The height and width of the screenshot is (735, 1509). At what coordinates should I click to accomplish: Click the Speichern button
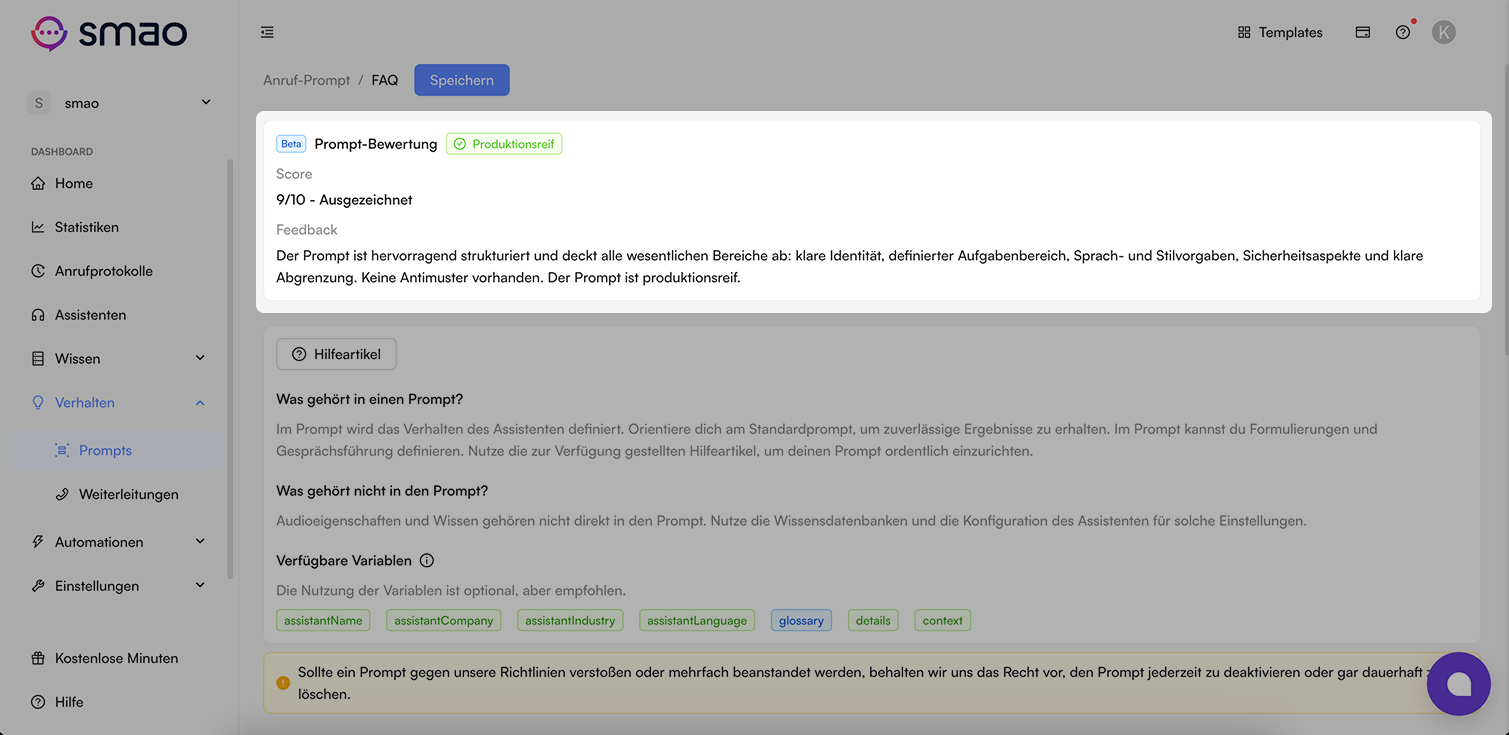tap(462, 80)
